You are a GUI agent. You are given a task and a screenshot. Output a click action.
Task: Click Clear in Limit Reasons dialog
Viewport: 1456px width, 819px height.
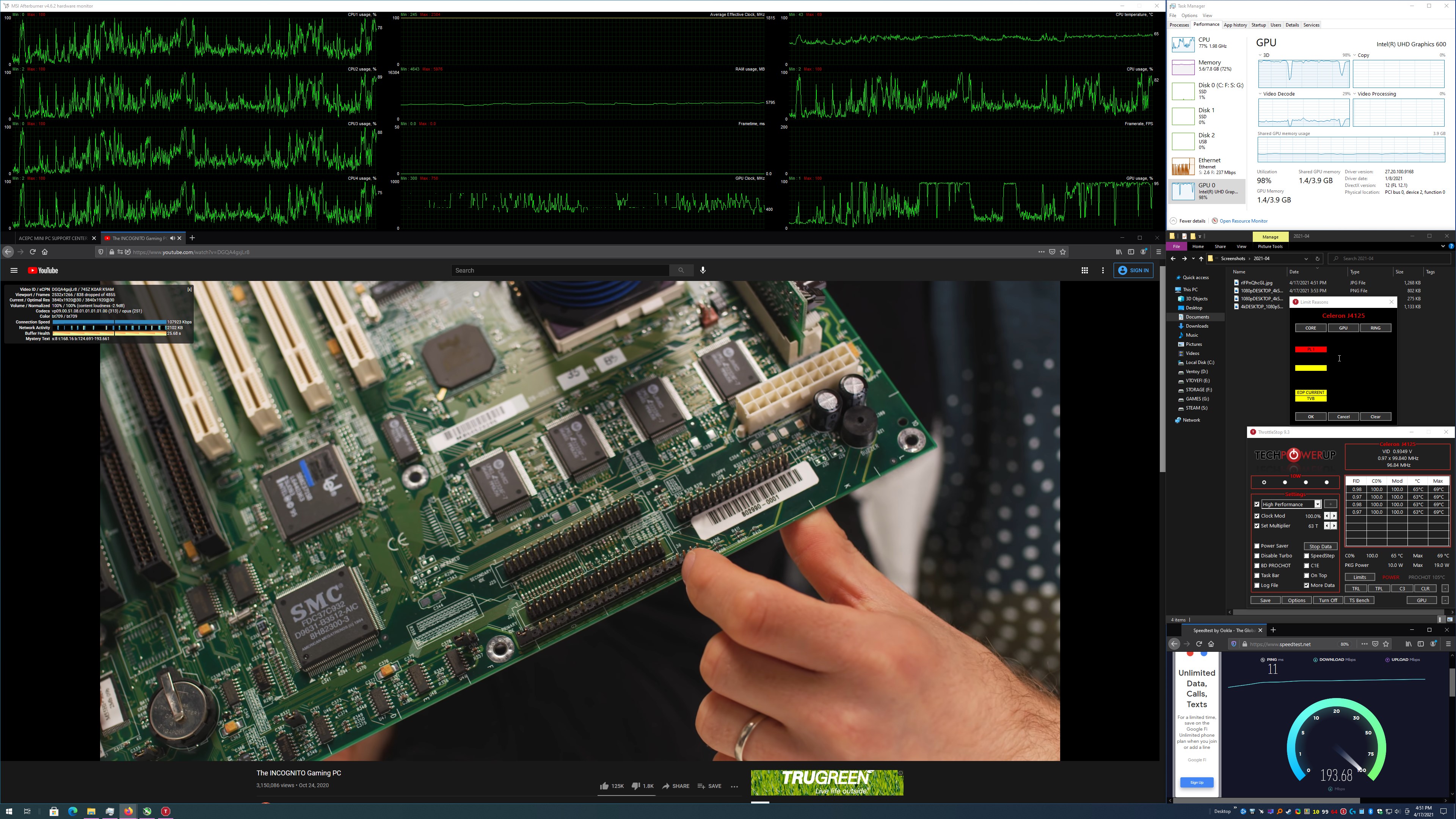pos(1375,417)
